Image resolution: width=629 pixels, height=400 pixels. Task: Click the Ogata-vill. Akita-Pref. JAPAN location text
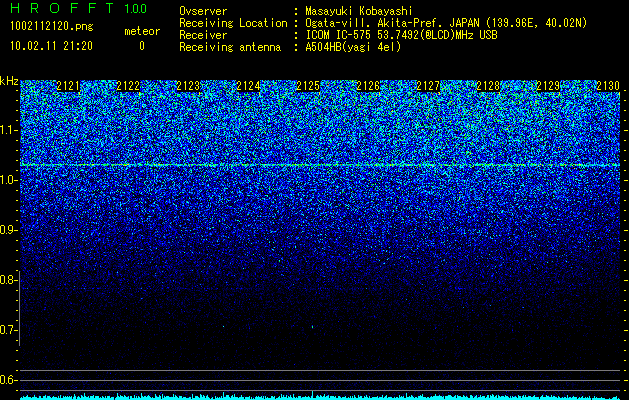coord(446,23)
